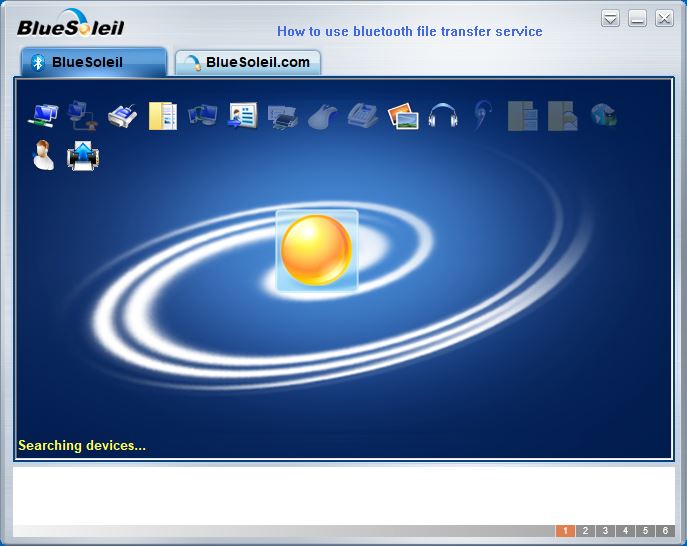Open the Serial Port service icon
Image resolution: width=687 pixels, height=546 pixels.
[x=123, y=116]
